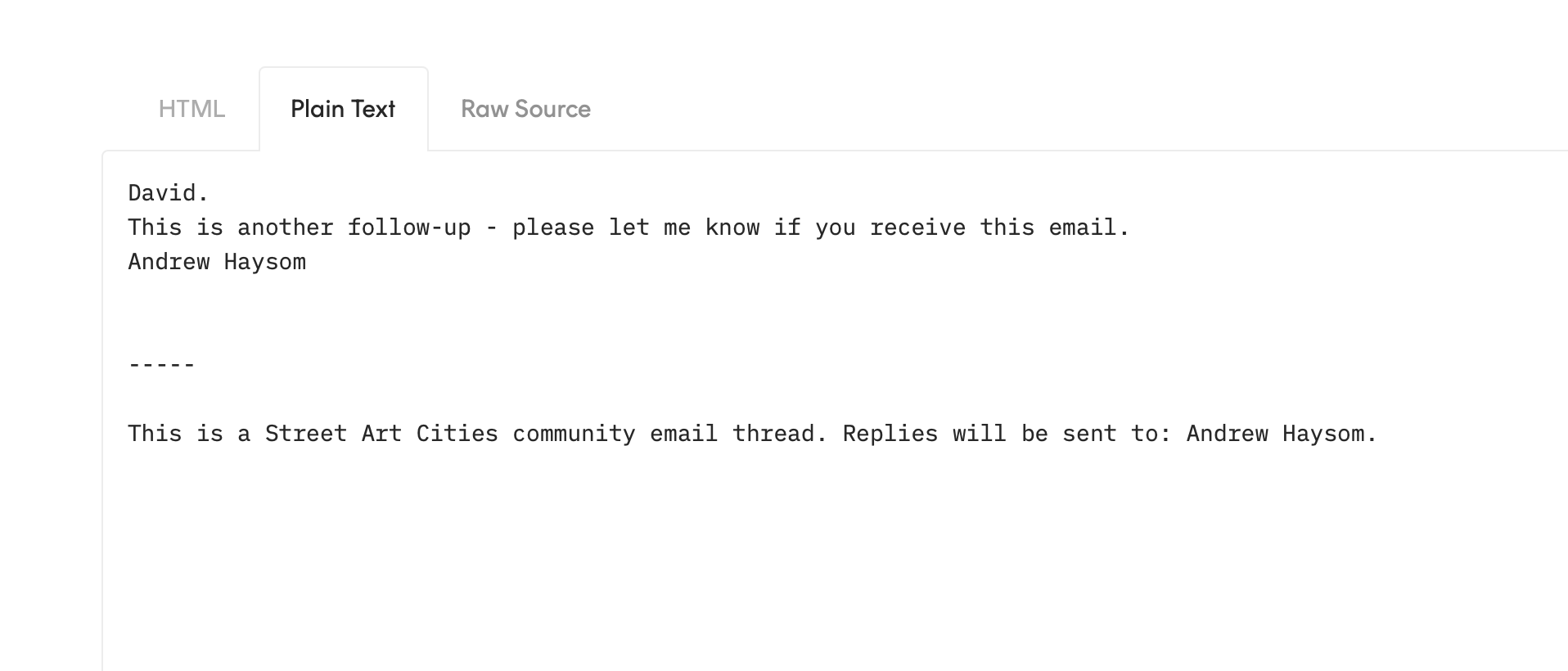Click "Andrew Haysom" in the footer sentence
Screen dimensions: 1568x671
coord(1282,434)
